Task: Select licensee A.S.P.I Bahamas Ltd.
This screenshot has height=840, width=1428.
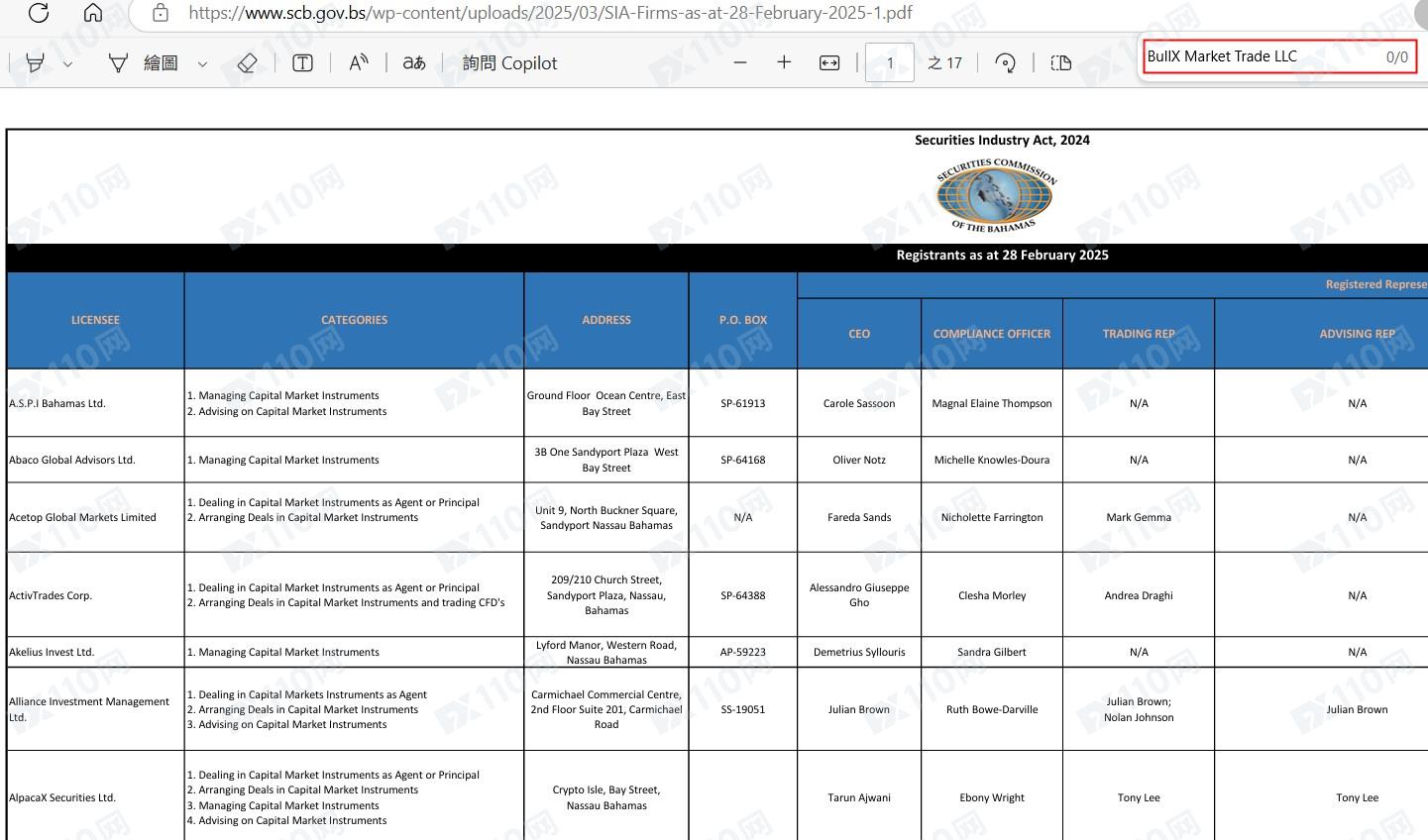Action: click(x=57, y=403)
